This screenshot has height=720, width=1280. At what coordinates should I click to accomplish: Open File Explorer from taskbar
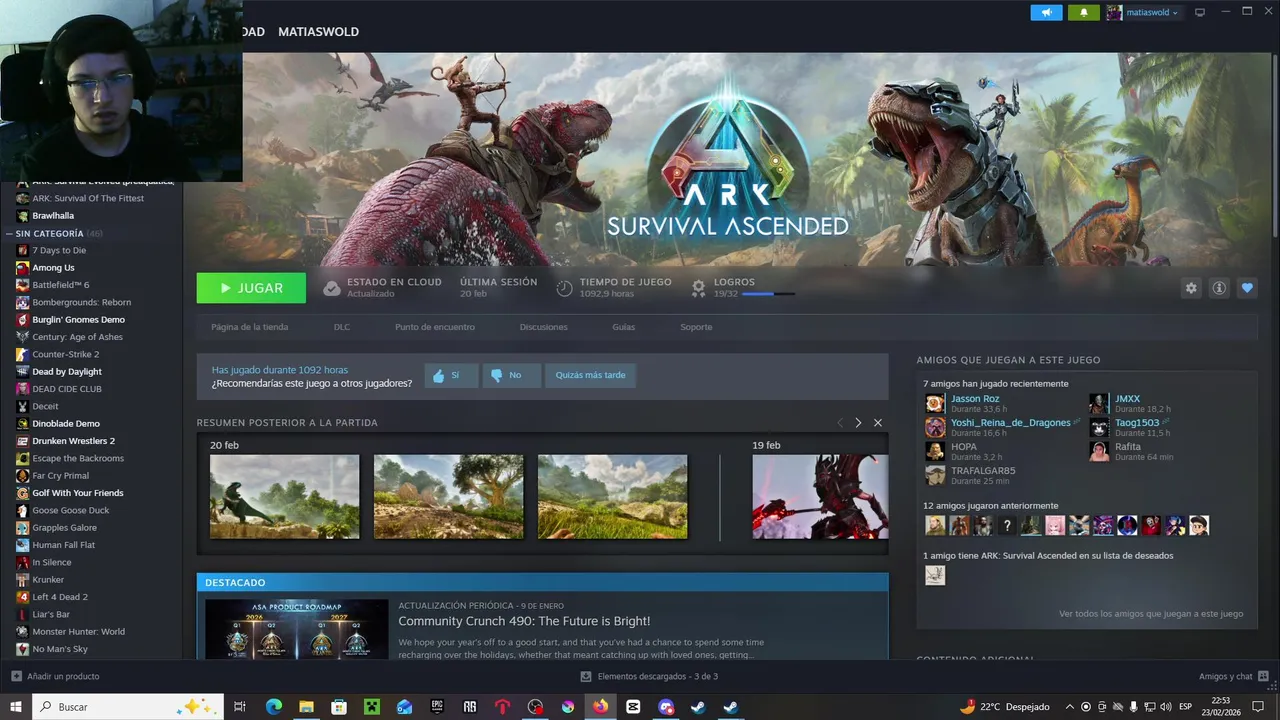click(306, 707)
